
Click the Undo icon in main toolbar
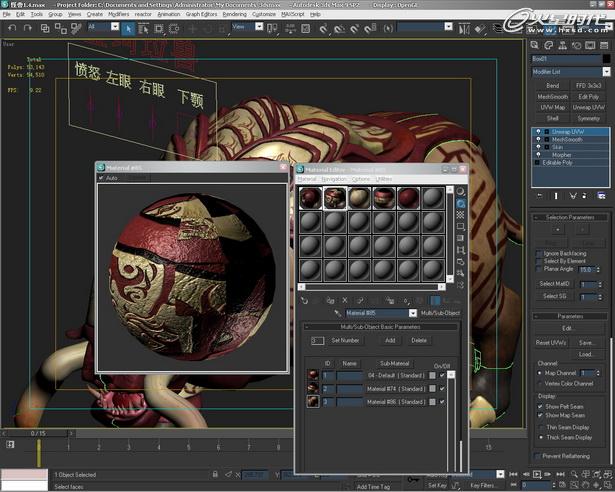click(x=12, y=28)
